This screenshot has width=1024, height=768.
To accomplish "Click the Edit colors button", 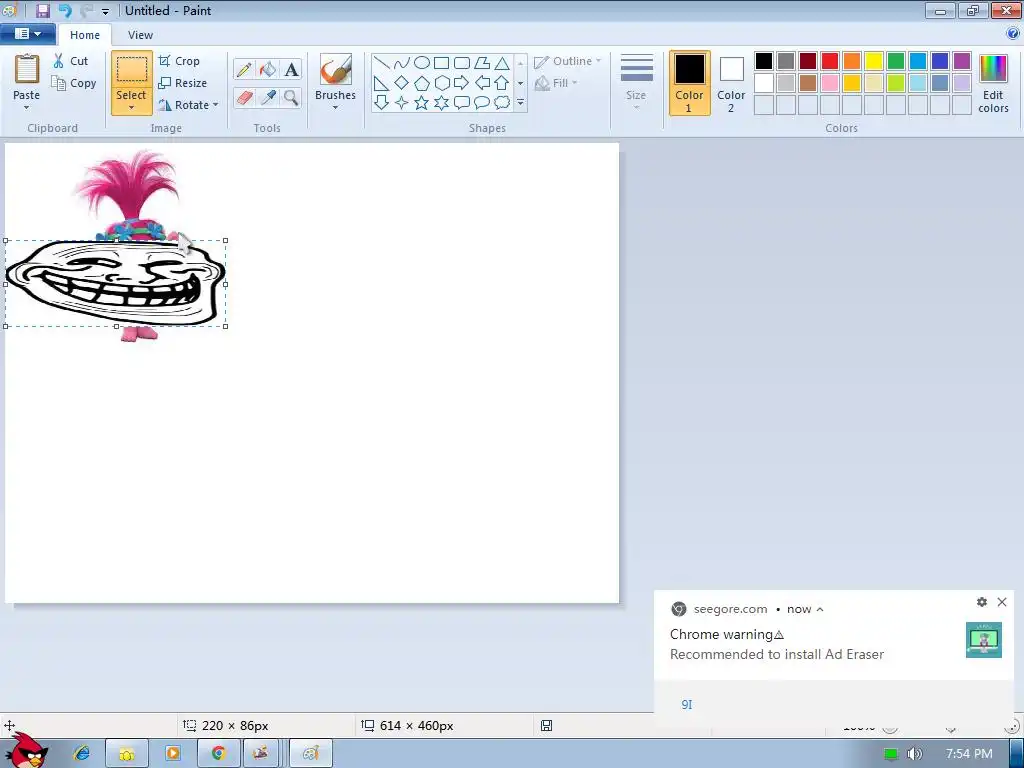I will (x=993, y=83).
